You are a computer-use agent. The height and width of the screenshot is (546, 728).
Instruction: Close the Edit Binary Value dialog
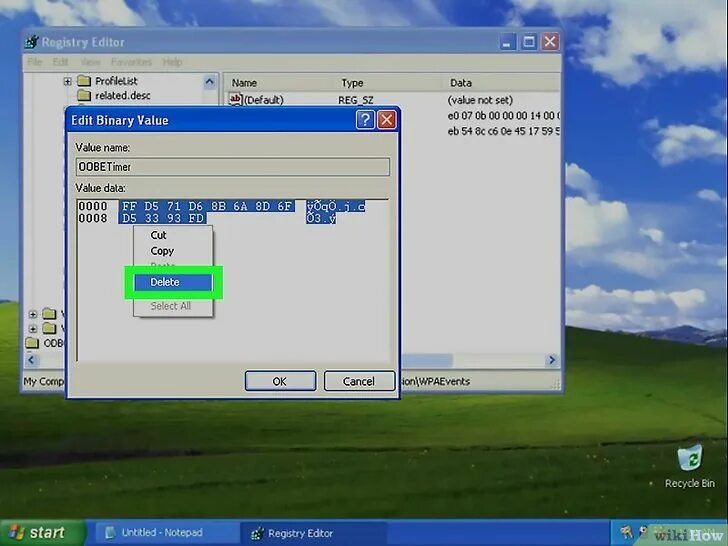pyautogui.click(x=386, y=120)
